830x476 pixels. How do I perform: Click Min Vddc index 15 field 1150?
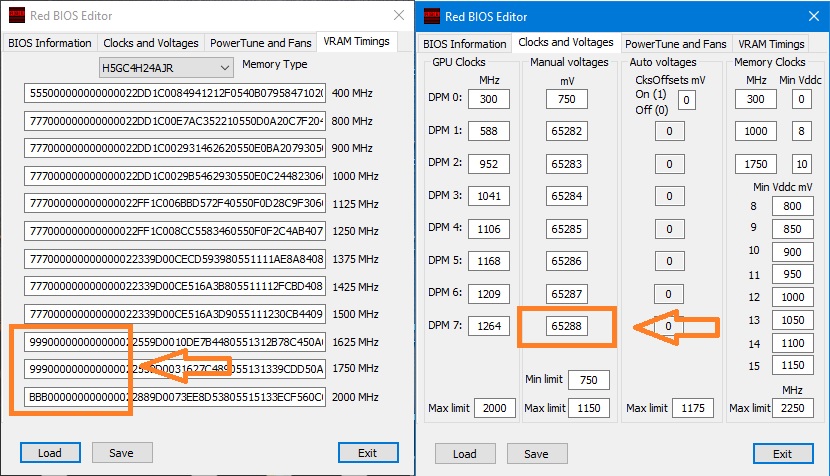pyautogui.click(x=792, y=365)
